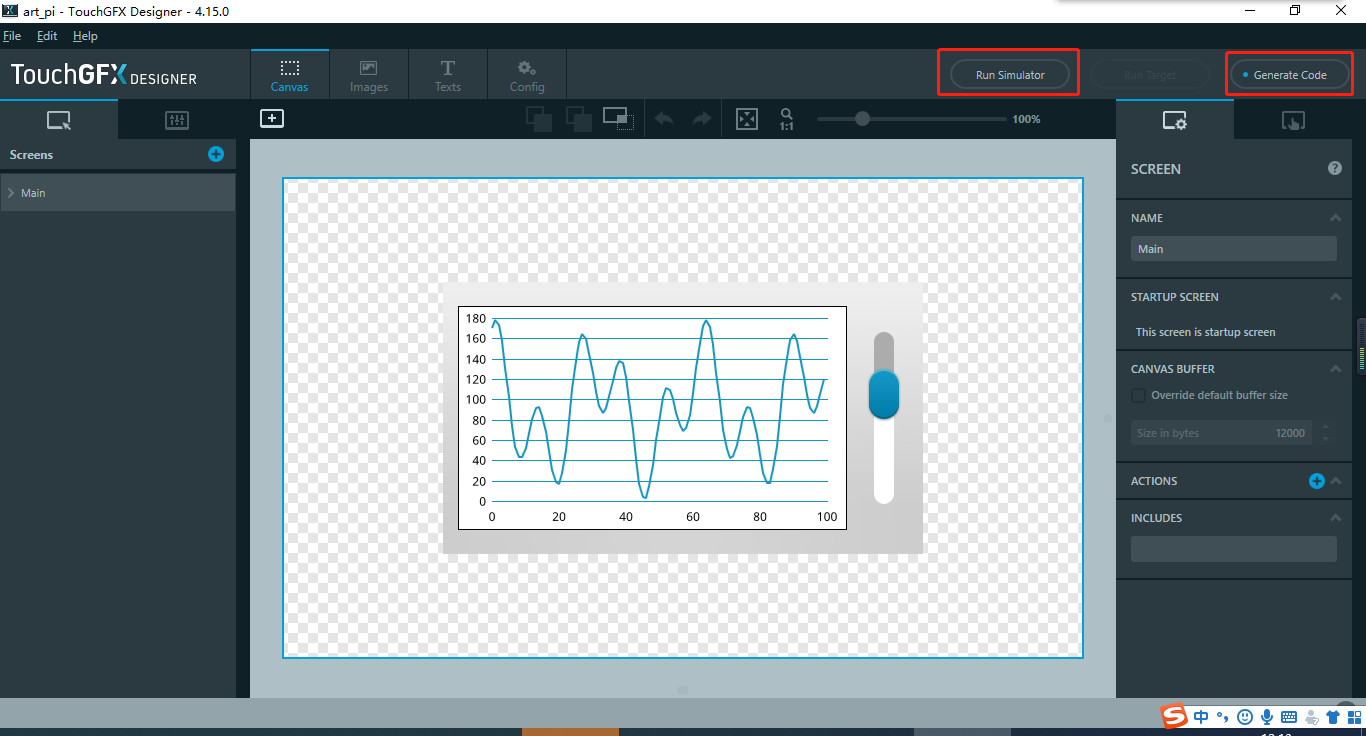
Task: Click the Sogou input method S icon
Action: (x=1173, y=716)
